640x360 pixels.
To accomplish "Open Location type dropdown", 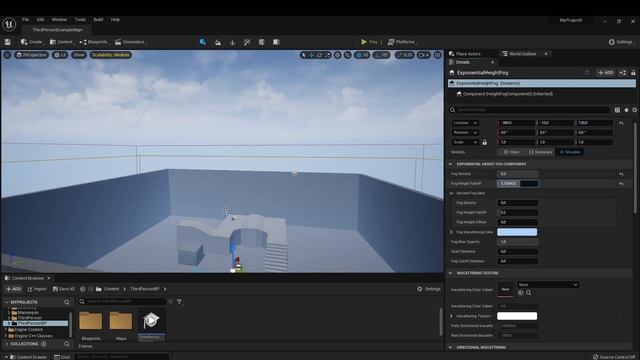I will (465, 123).
